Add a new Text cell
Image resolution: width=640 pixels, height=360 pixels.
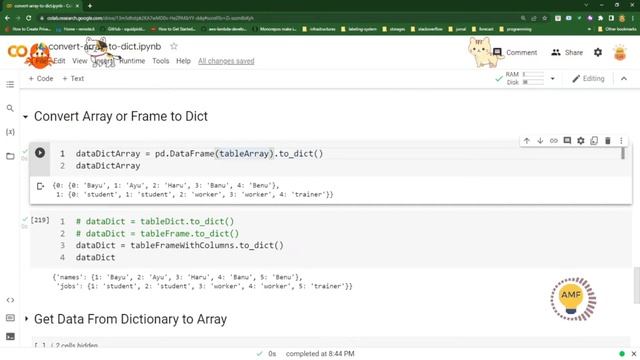(73, 78)
